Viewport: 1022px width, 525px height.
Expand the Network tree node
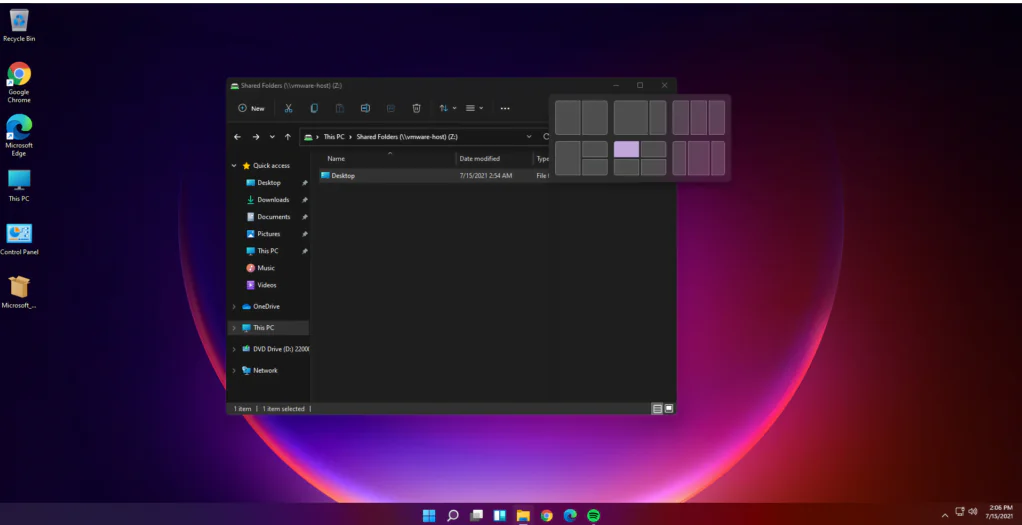tap(234, 370)
